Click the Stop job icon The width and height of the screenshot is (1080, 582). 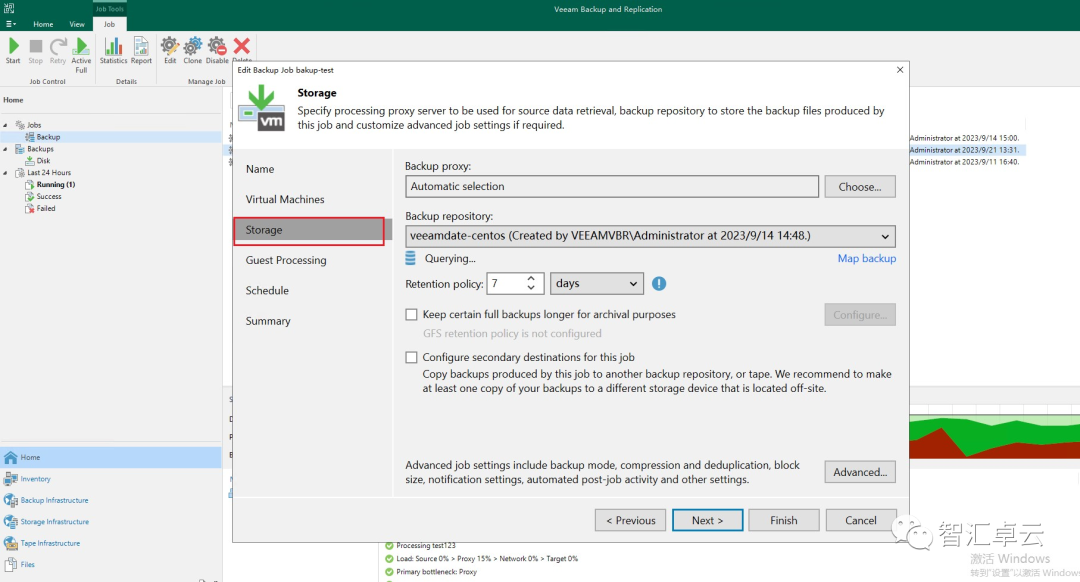pyautogui.click(x=35, y=51)
